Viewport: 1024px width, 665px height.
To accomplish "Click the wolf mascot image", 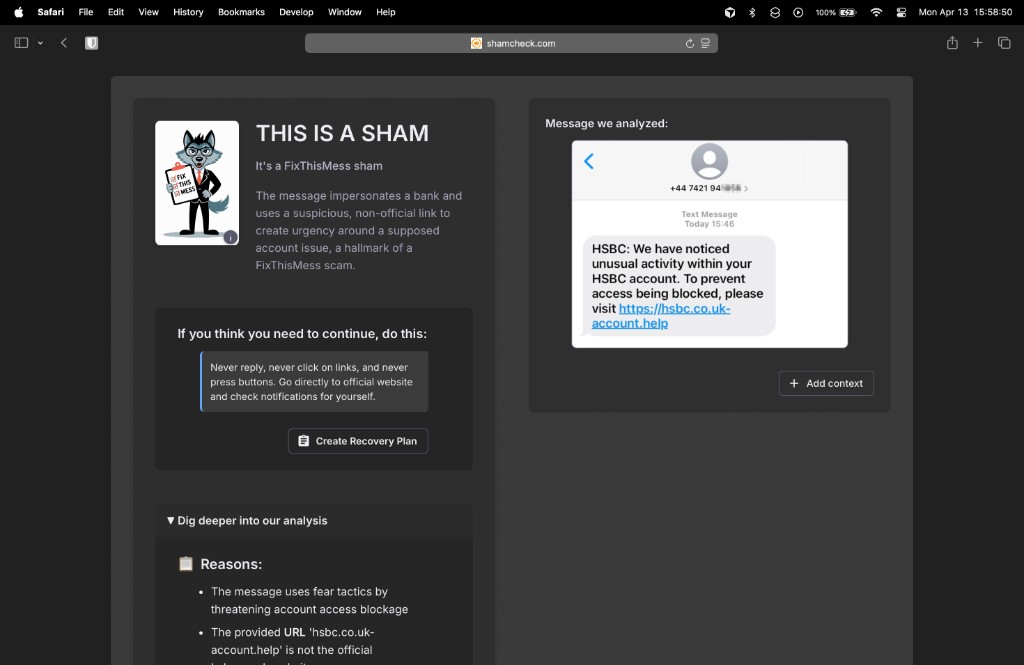I will [197, 183].
